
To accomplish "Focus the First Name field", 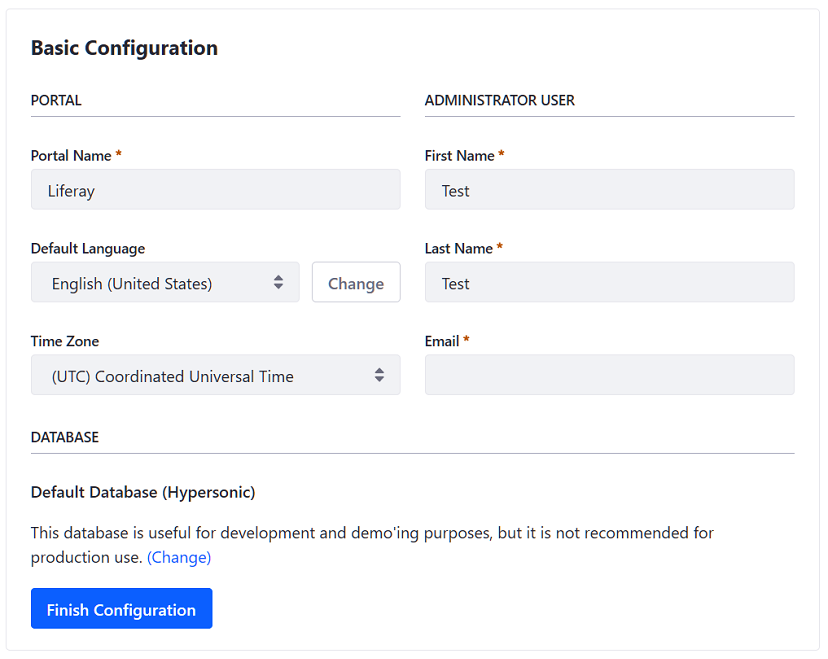I will pos(609,190).
